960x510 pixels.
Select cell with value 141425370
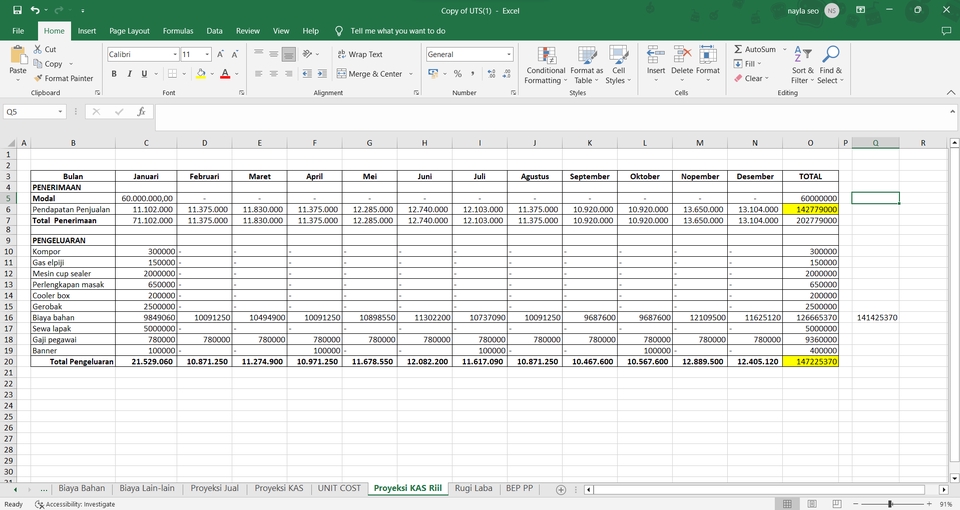(876, 318)
